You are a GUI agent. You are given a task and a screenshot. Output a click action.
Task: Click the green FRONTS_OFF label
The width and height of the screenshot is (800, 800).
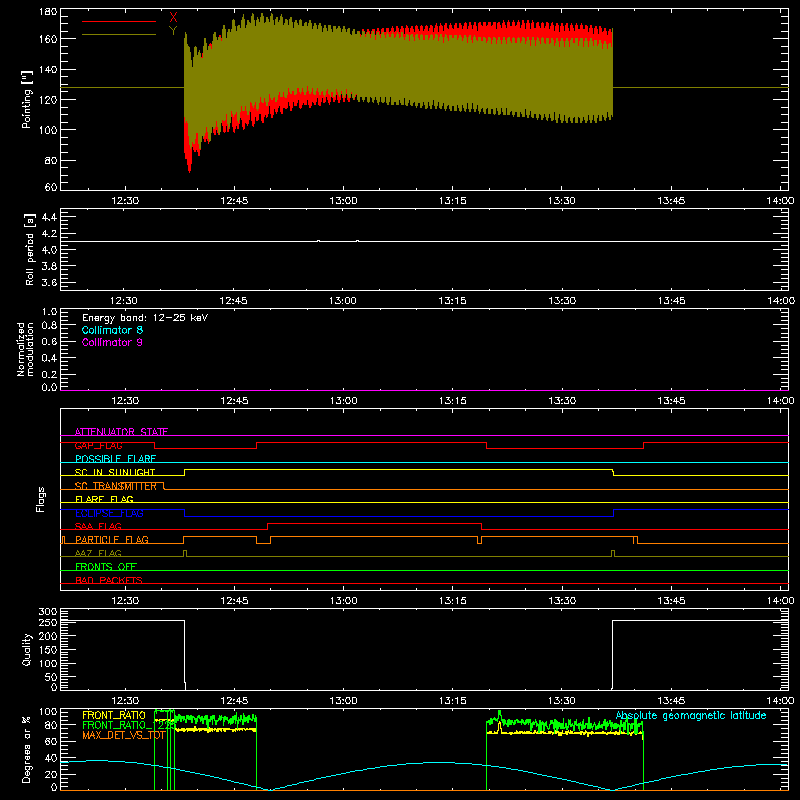point(106,567)
